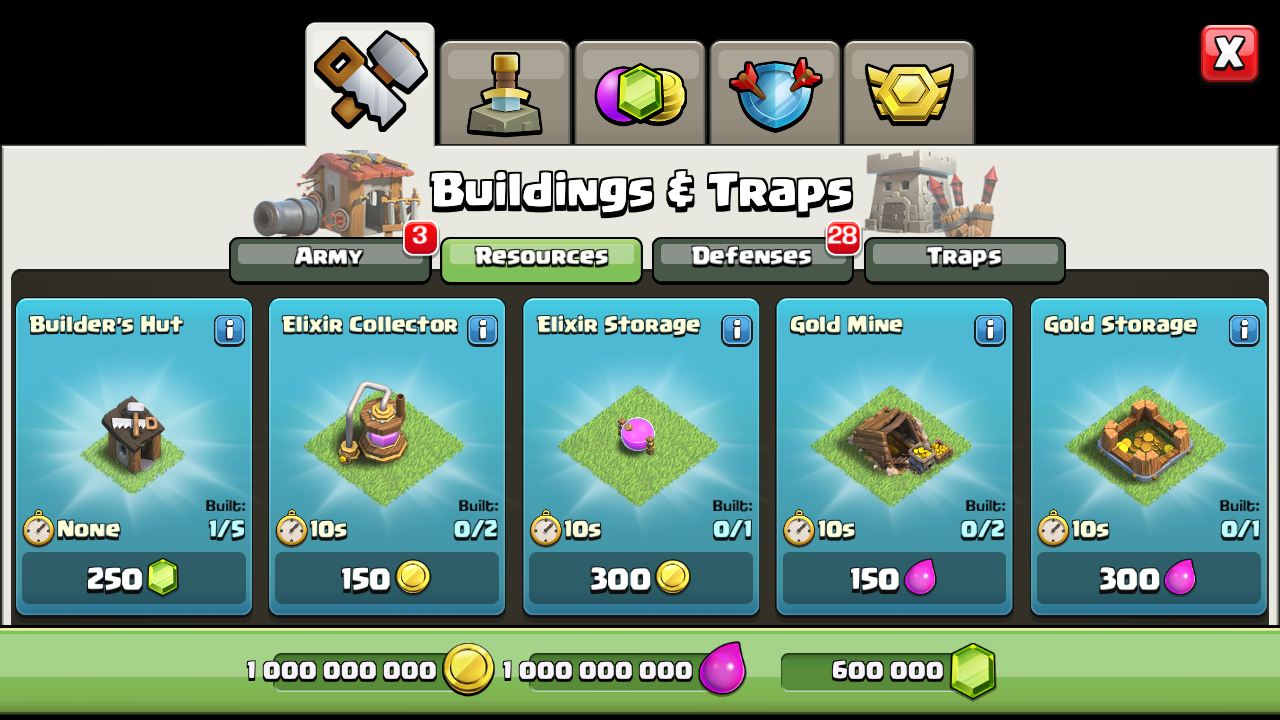Switch to the Army tab
The height and width of the screenshot is (720, 1280).
[330, 260]
